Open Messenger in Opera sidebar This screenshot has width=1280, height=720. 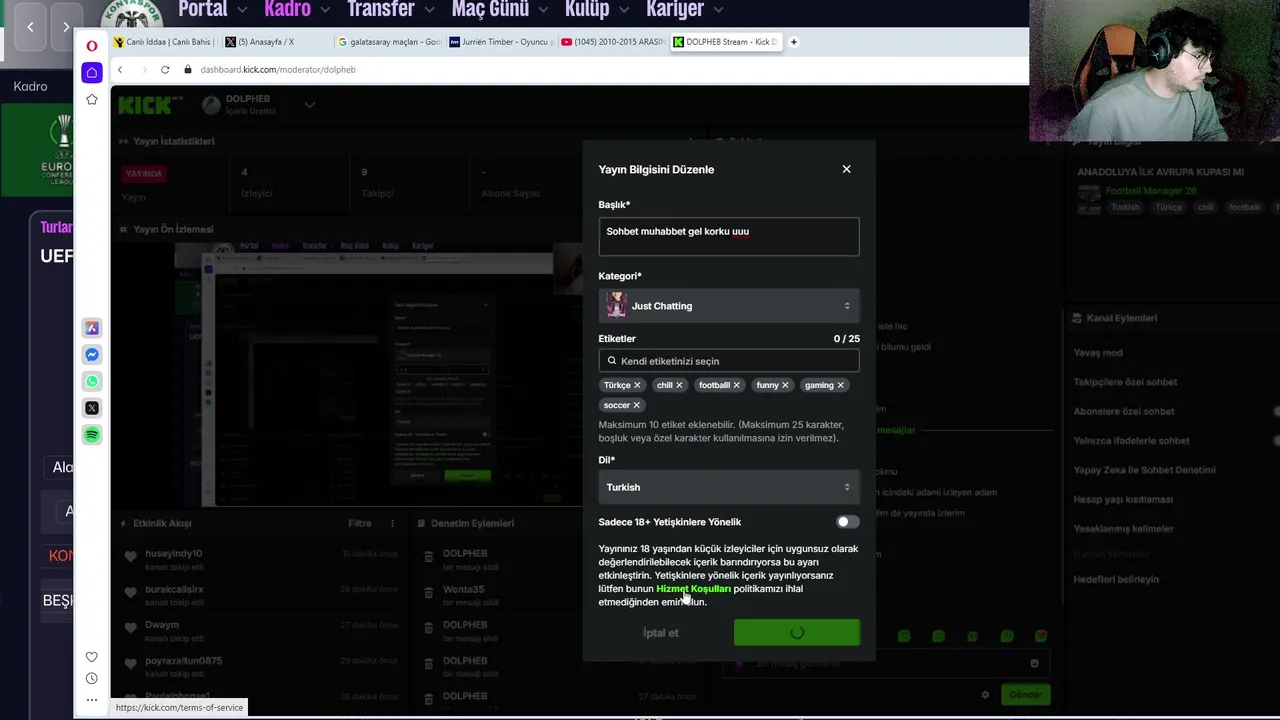[x=92, y=355]
